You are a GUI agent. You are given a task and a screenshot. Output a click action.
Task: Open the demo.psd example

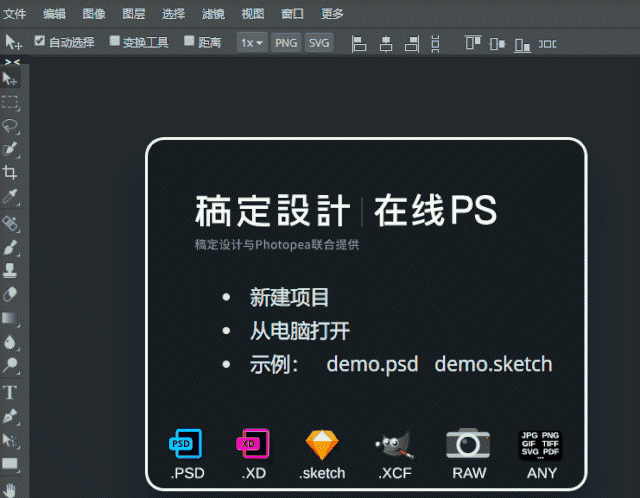coord(372,364)
